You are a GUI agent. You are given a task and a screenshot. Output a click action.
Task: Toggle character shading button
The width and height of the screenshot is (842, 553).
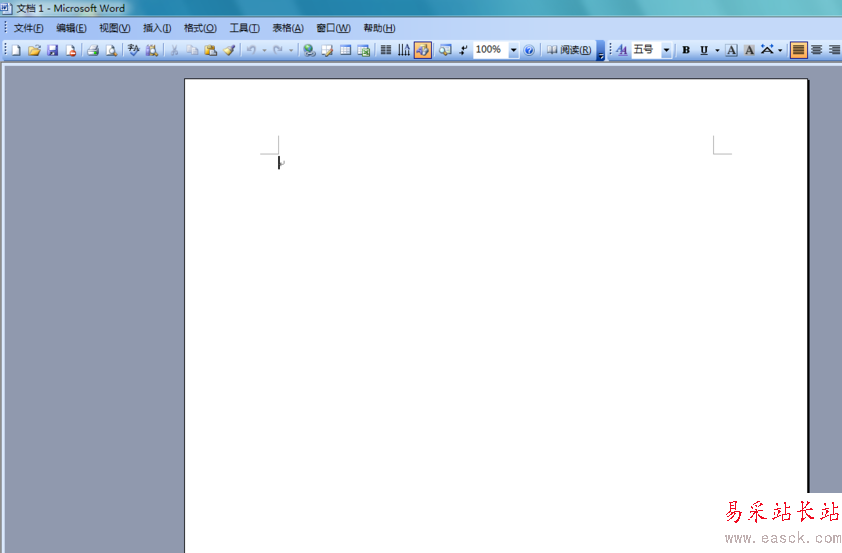coord(749,50)
